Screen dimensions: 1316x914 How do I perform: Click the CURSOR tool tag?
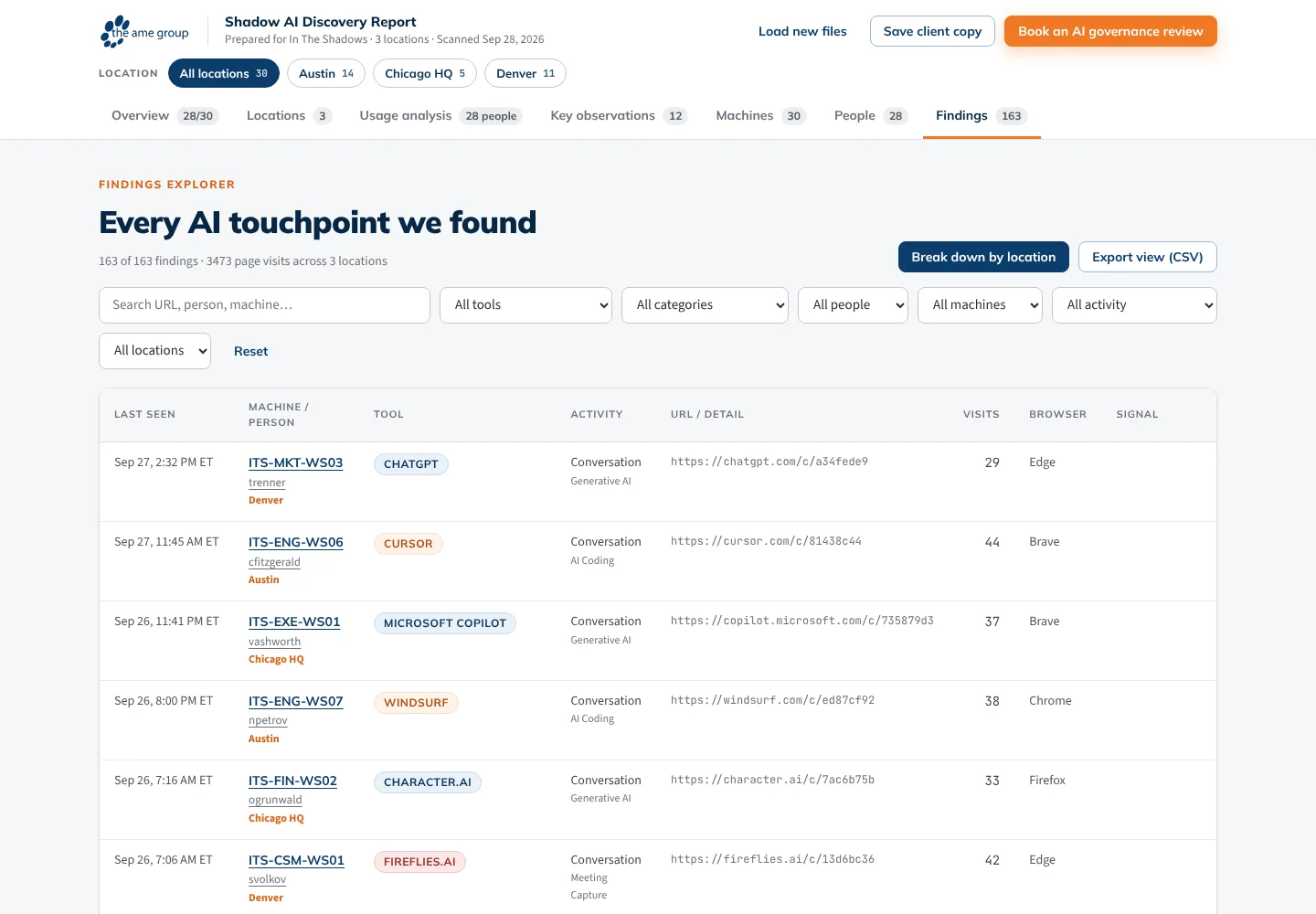pos(408,544)
